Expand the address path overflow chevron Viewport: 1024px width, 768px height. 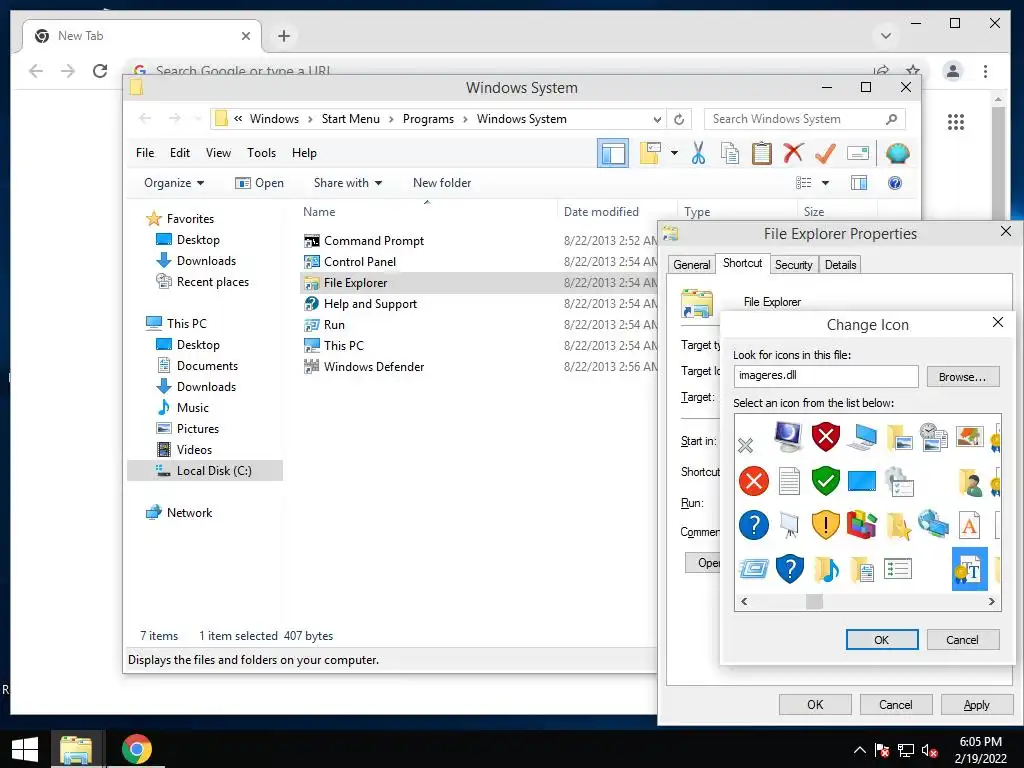pos(238,119)
